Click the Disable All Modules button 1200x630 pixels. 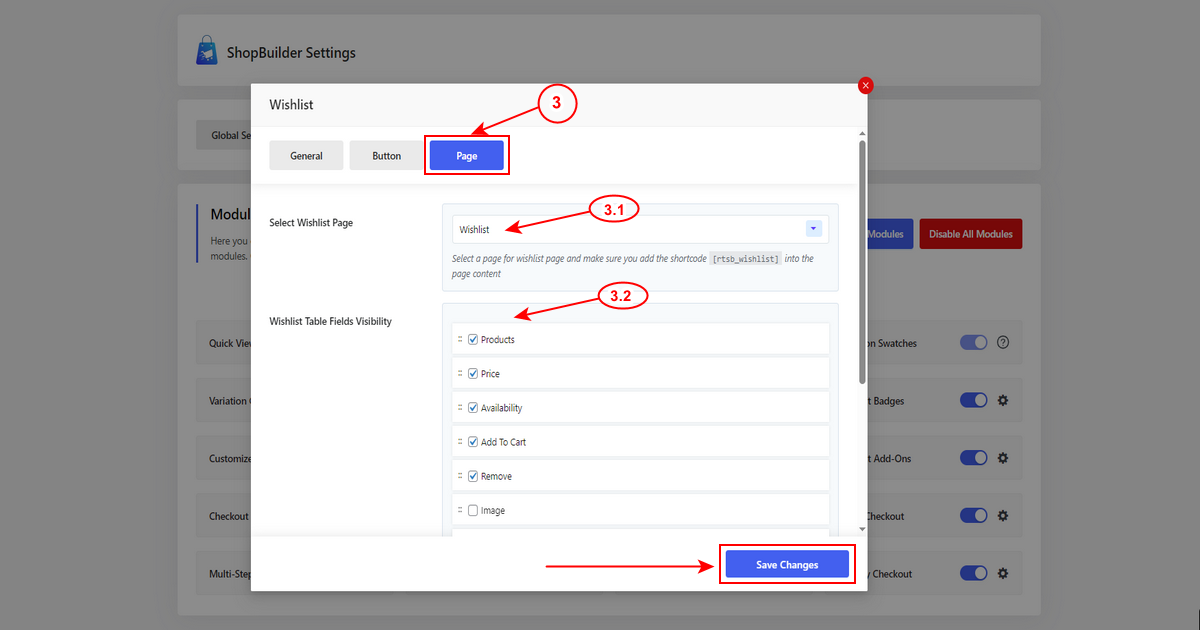point(970,234)
